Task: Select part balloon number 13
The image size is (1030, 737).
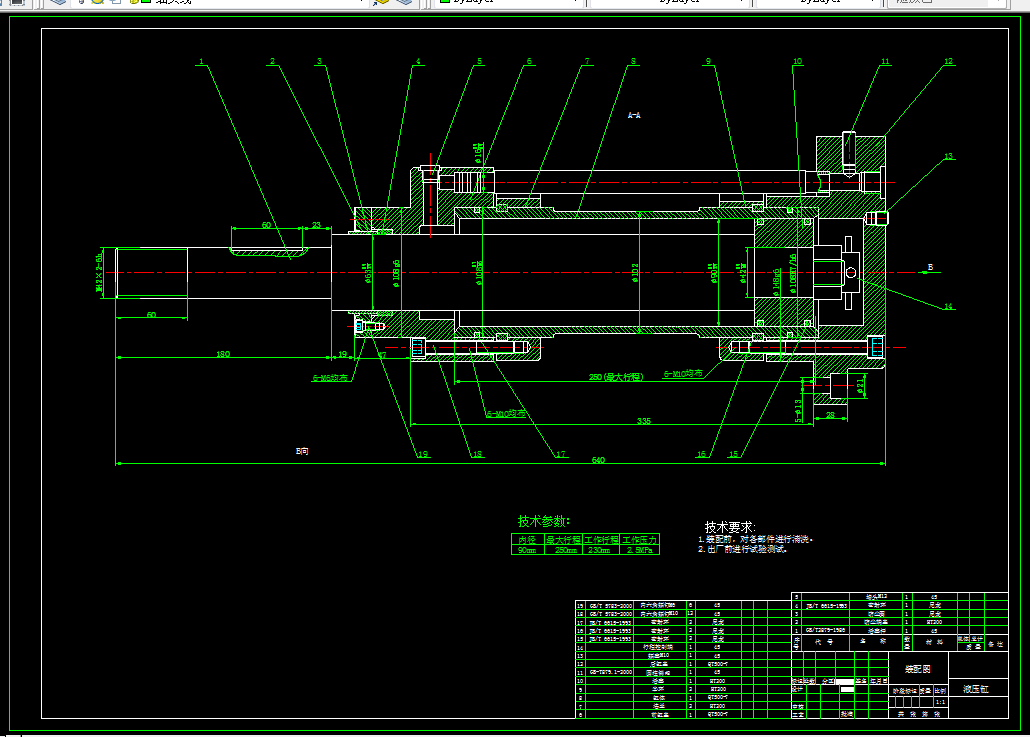Action: pyautogui.click(x=949, y=157)
